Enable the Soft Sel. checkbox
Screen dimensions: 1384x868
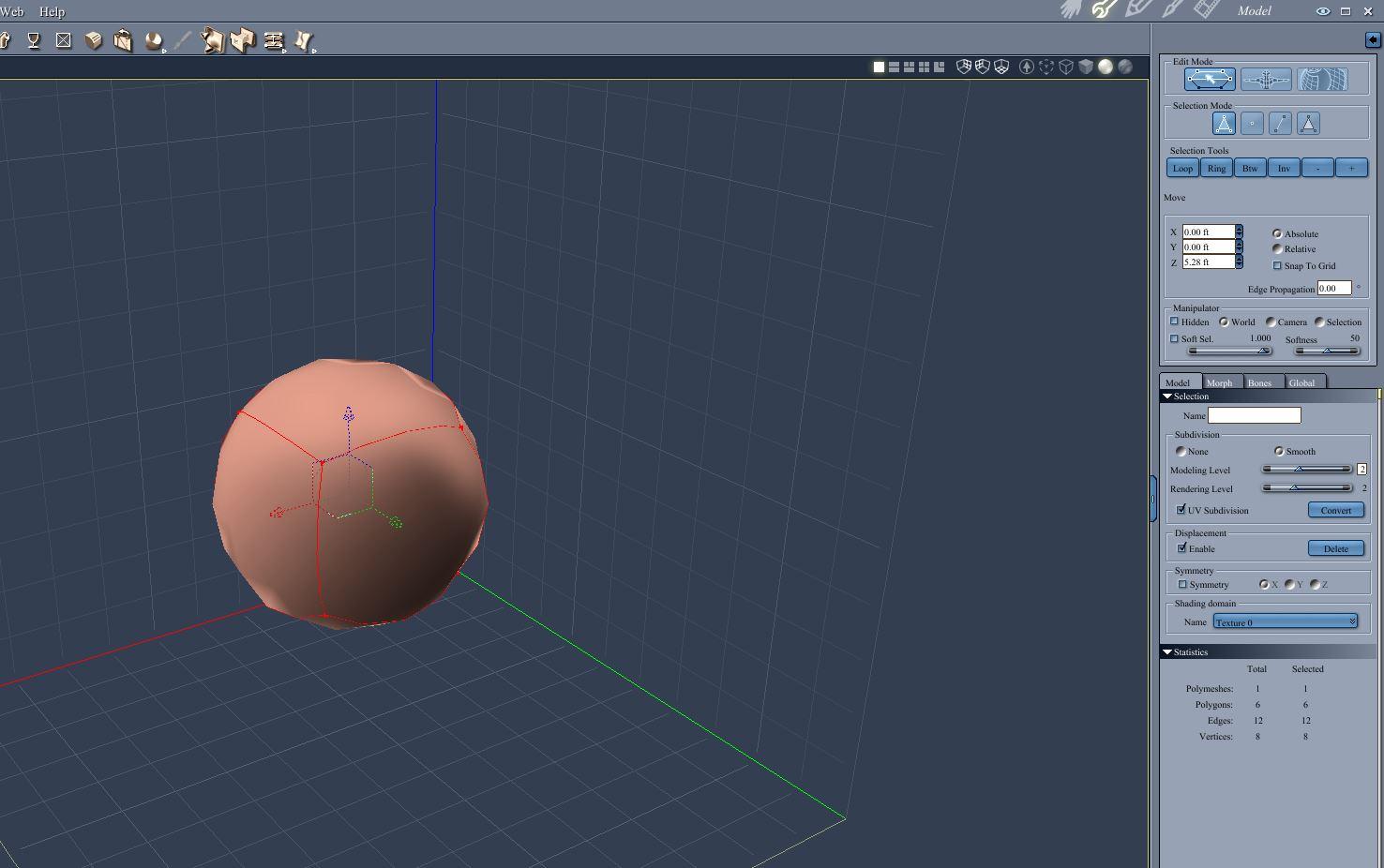1174,338
